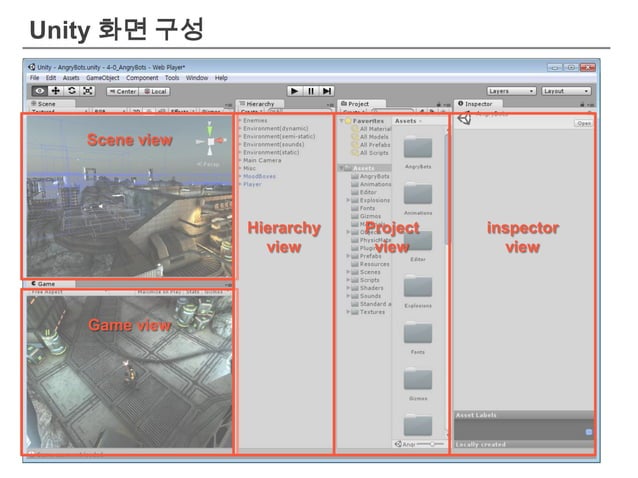
Task: Click the scene orientation gizmo
Action: 210,140
